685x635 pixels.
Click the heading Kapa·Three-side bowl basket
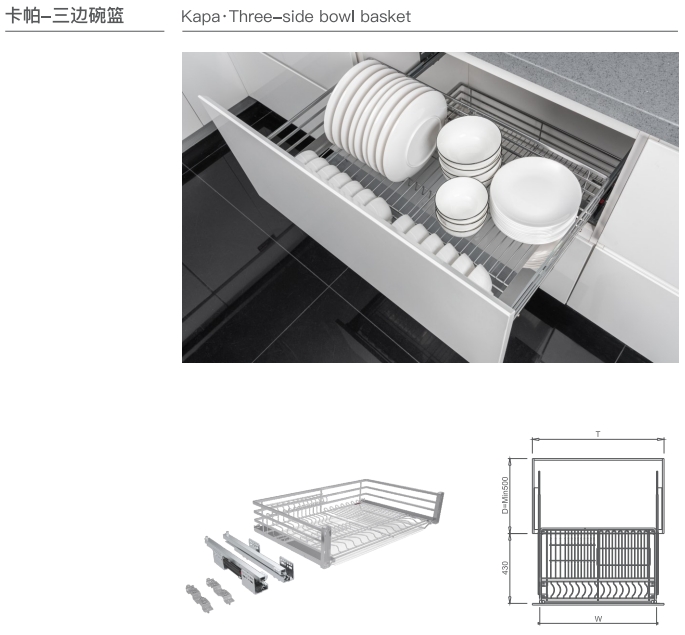click(296, 17)
